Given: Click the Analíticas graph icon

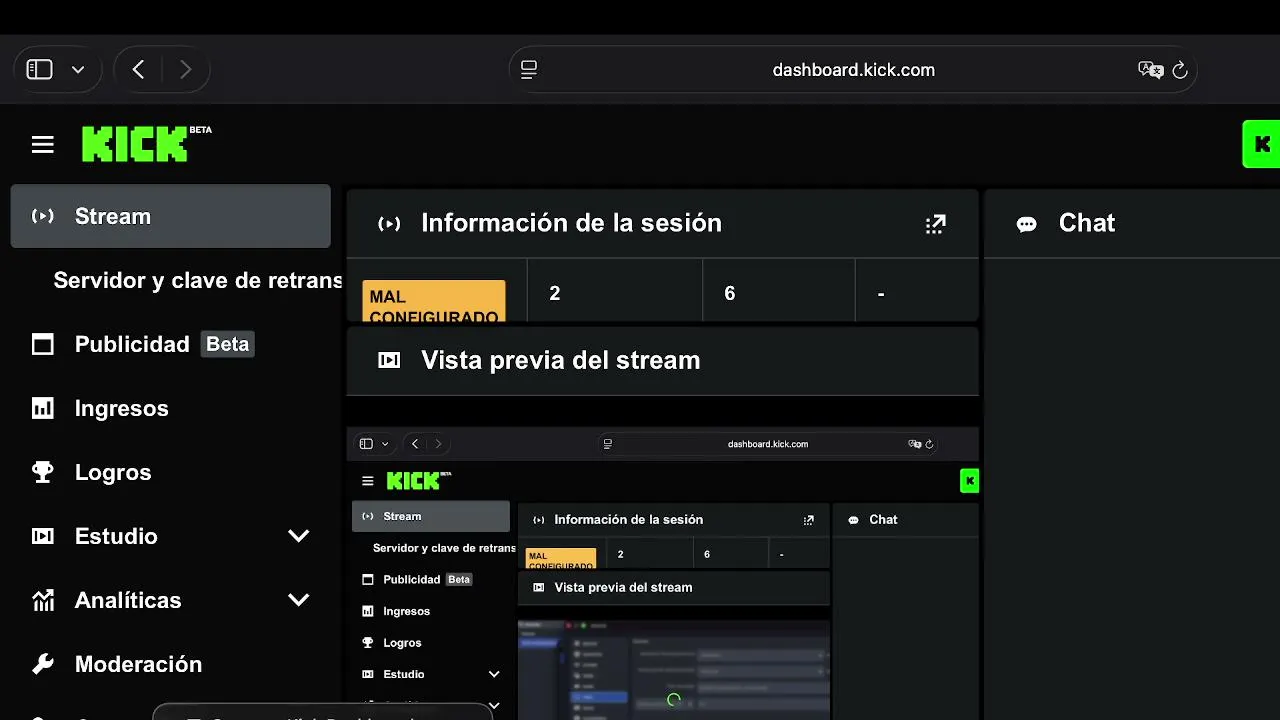Looking at the screenshot, I should pos(43,600).
